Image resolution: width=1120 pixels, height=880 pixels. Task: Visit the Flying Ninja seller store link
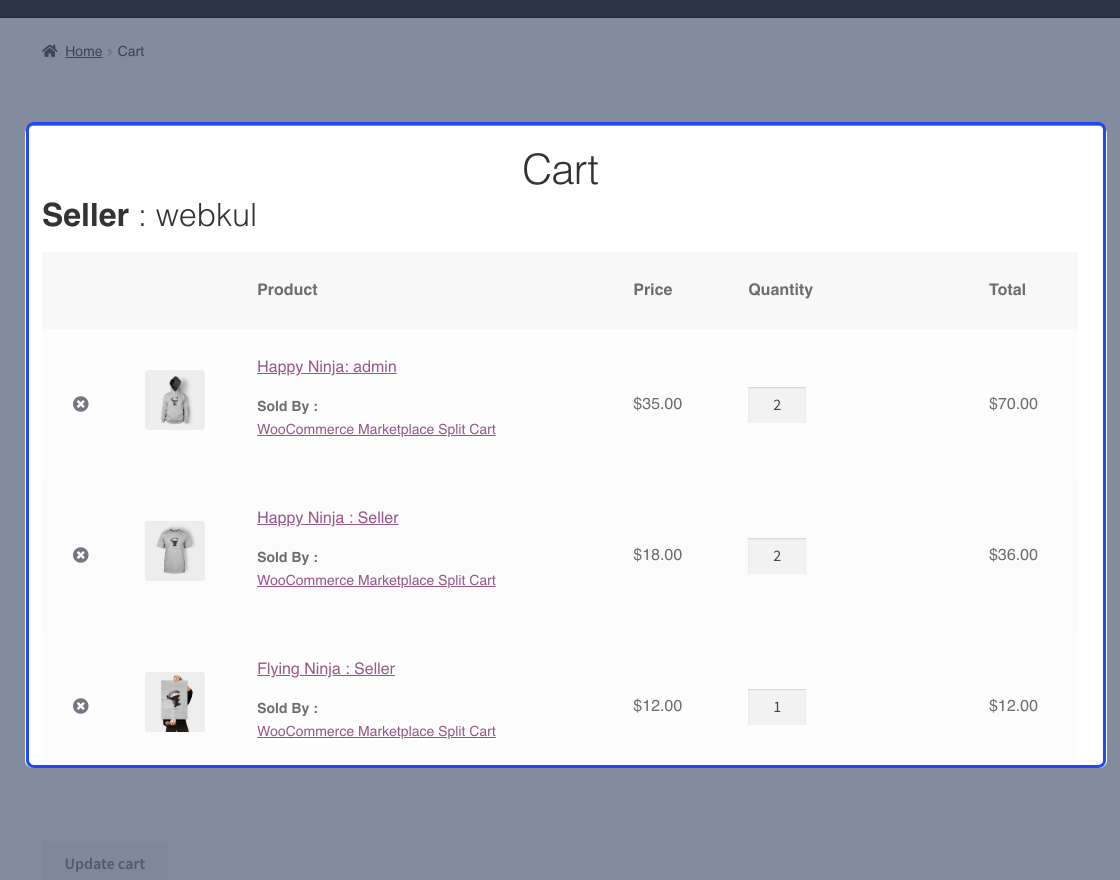[376, 731]
